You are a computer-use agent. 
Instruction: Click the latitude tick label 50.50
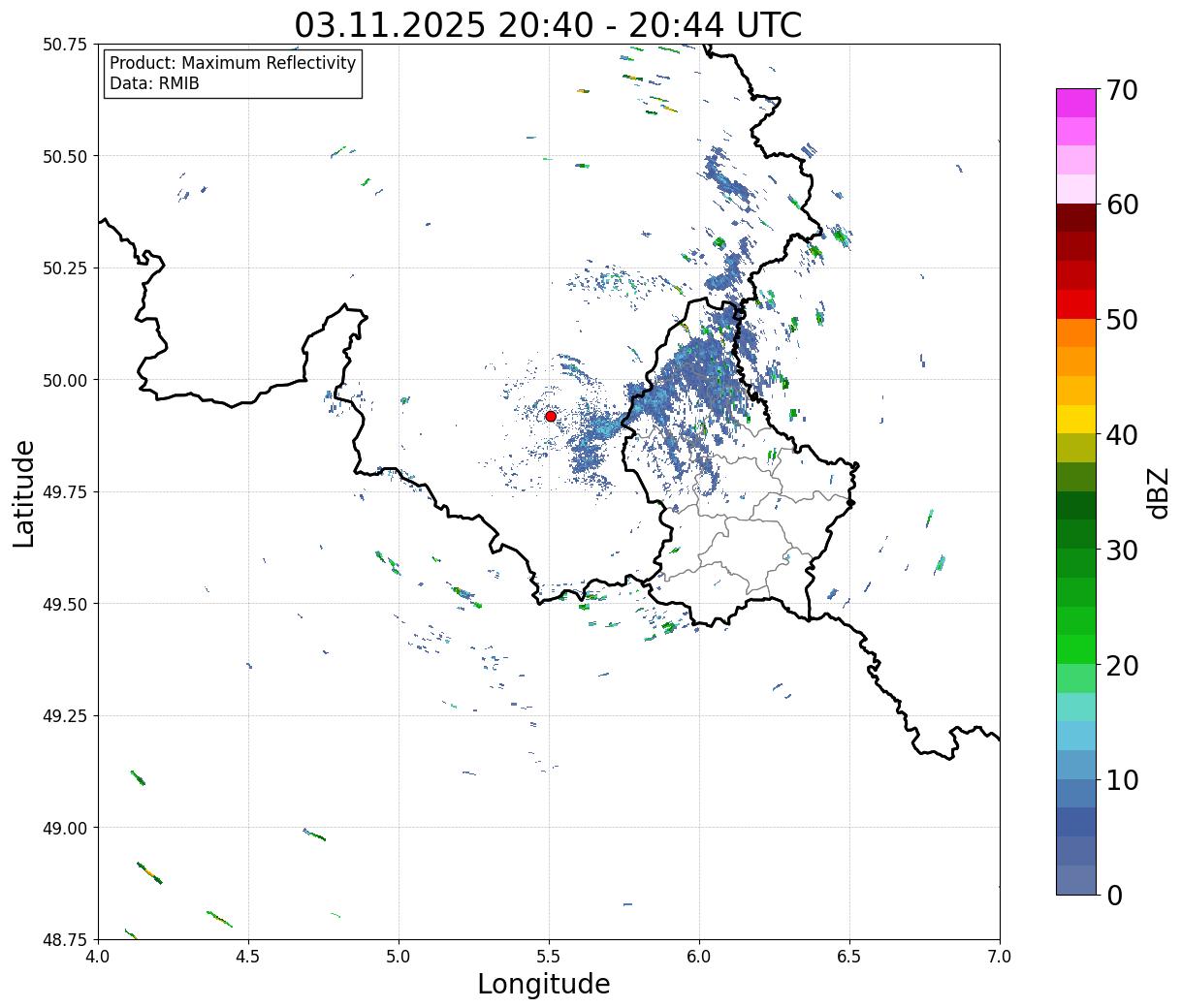[65, 156]
